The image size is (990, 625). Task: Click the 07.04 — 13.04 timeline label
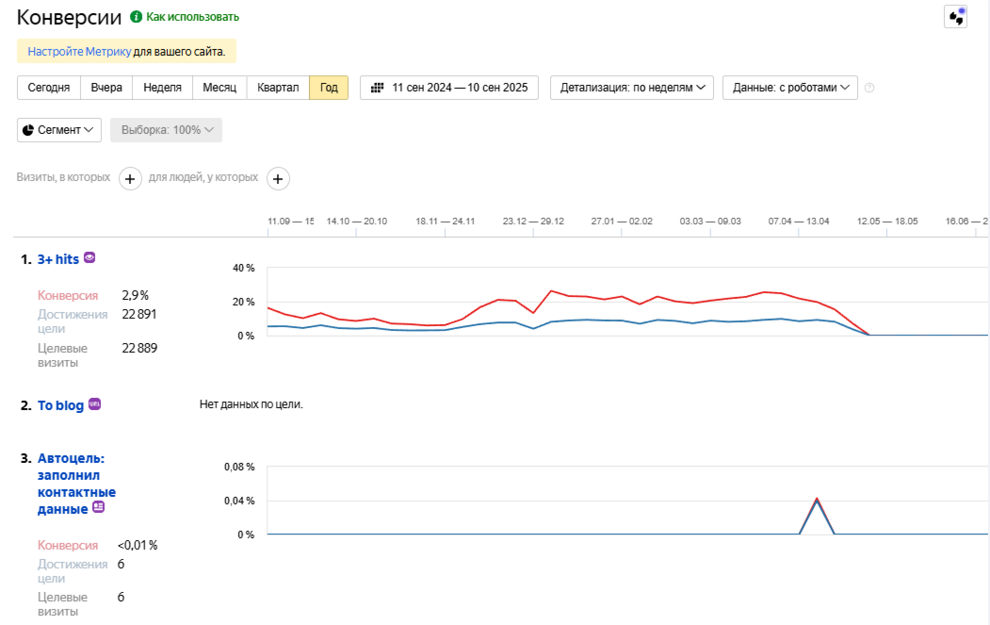(x=799, y=222)
